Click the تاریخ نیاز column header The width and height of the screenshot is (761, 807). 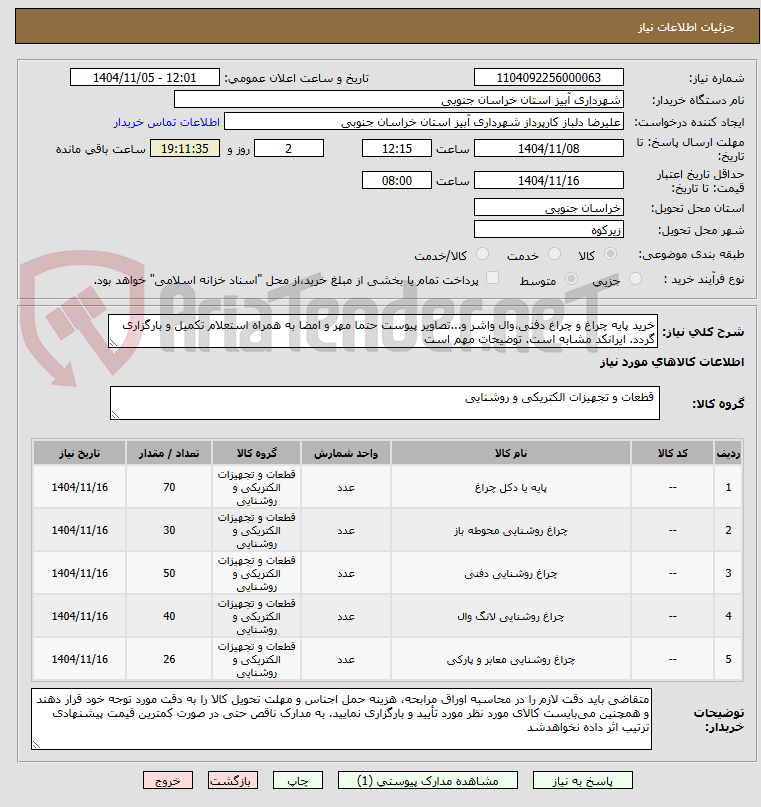pos(80,453)
